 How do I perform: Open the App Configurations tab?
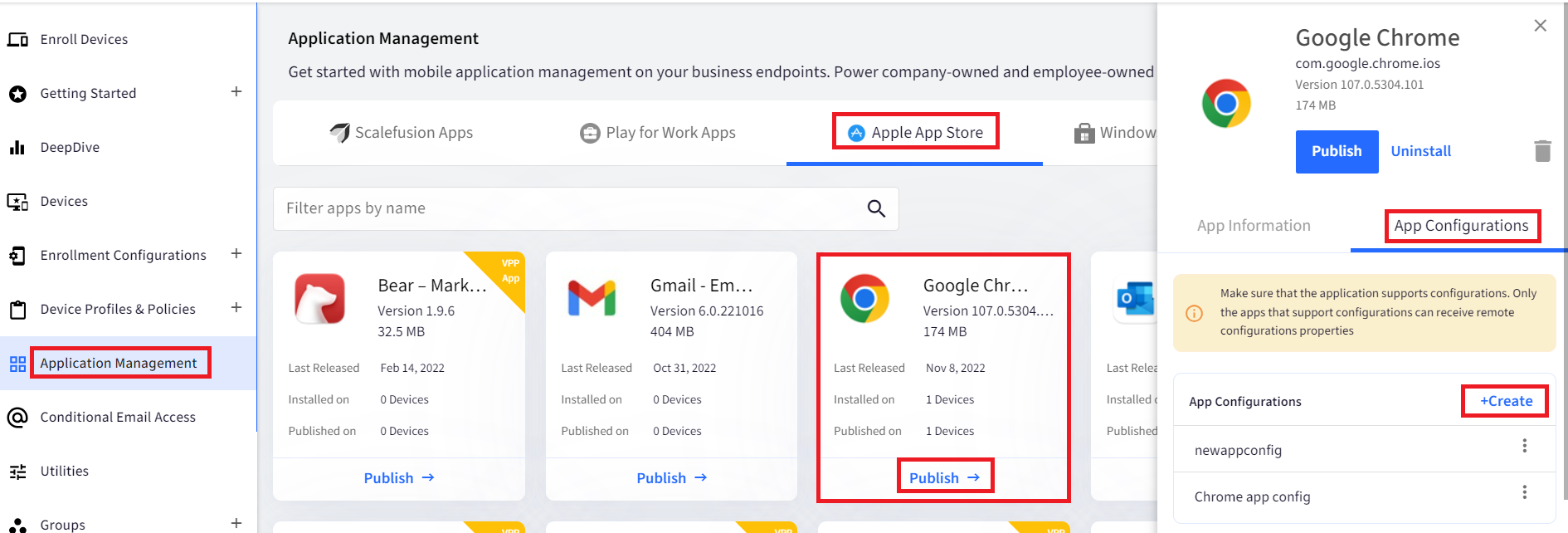point(1461,226)
